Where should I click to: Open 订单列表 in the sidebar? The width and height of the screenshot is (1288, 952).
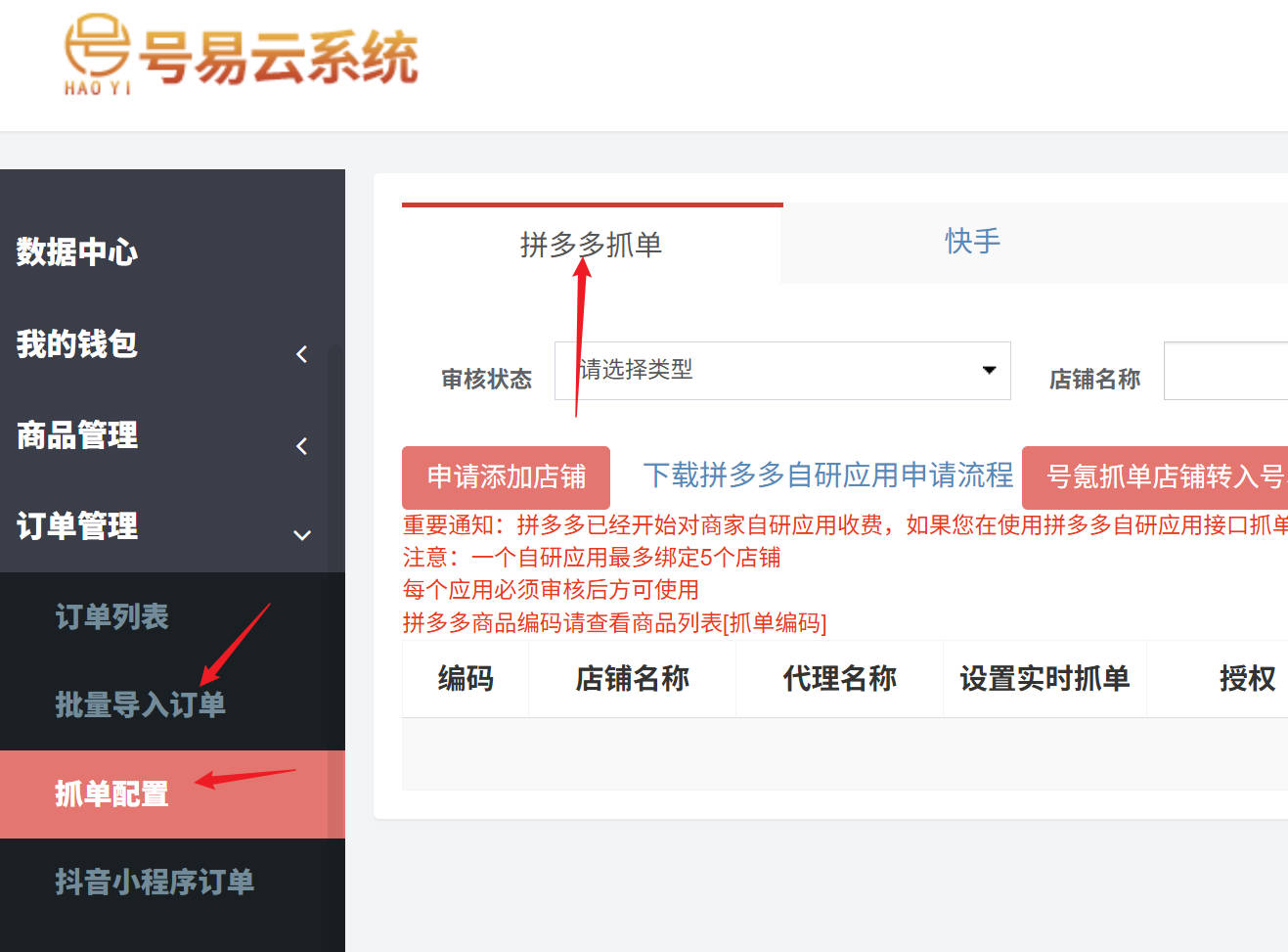[x=111, y=617]
